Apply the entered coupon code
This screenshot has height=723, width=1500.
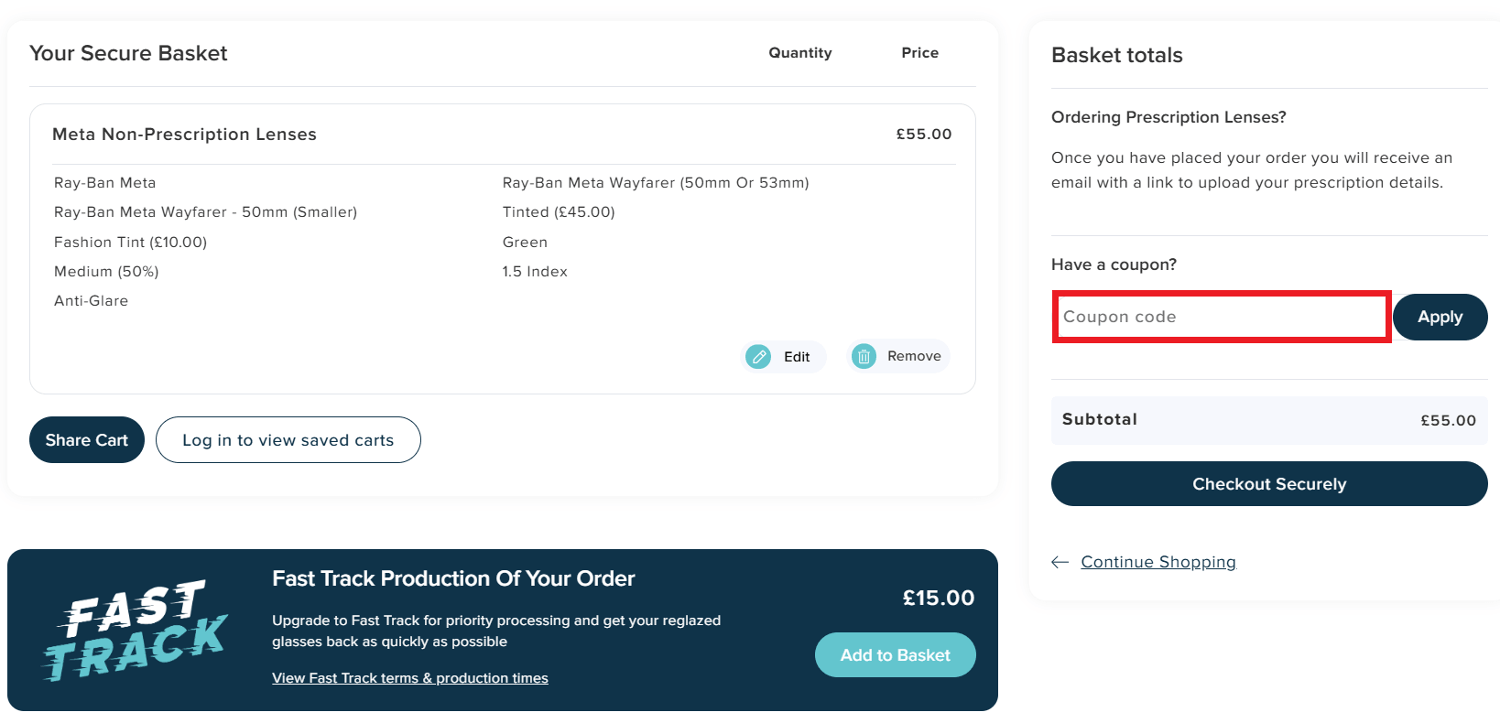click(x=1440, y=316)
